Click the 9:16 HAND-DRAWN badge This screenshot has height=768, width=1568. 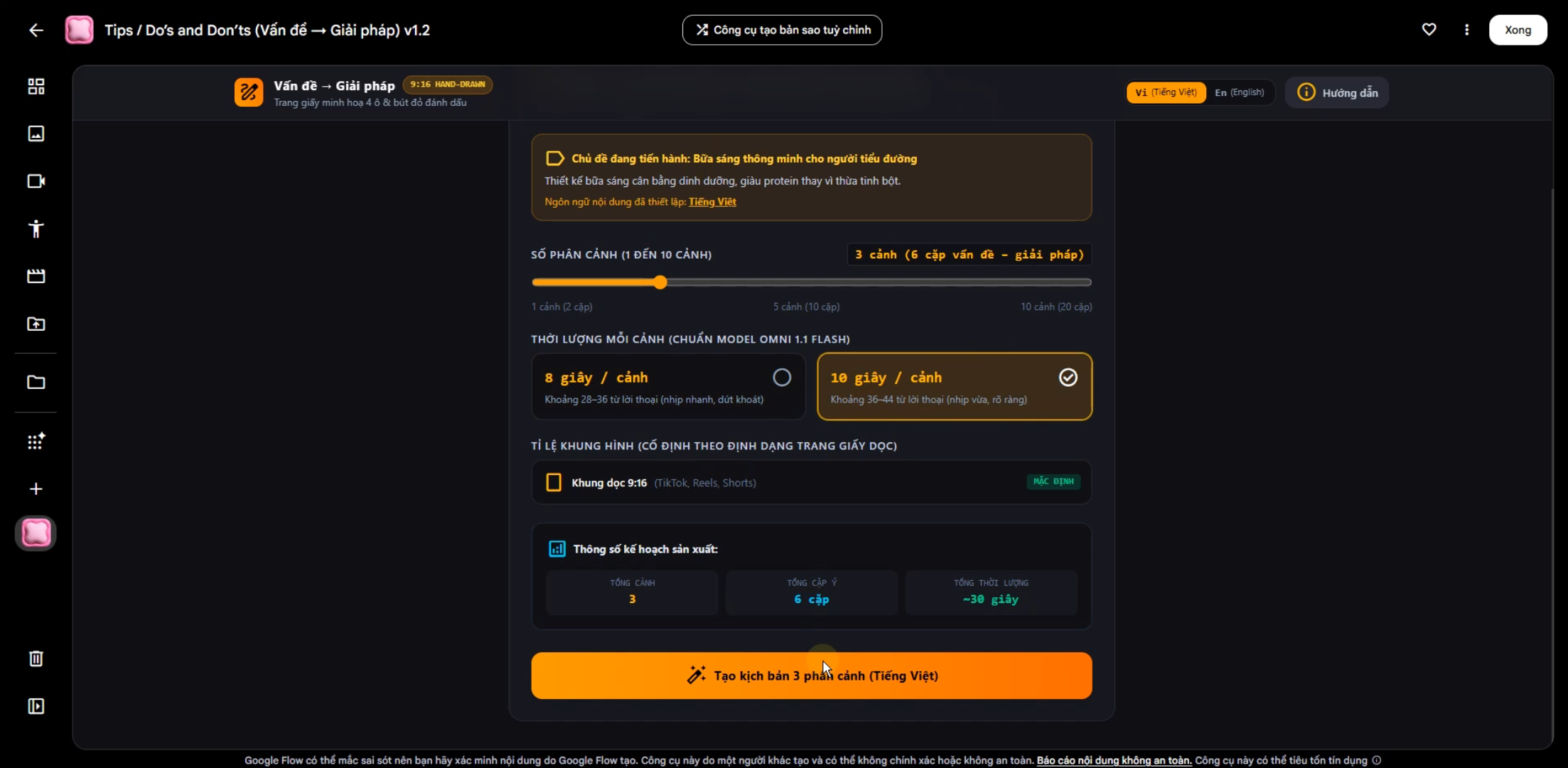coord(447,85)
